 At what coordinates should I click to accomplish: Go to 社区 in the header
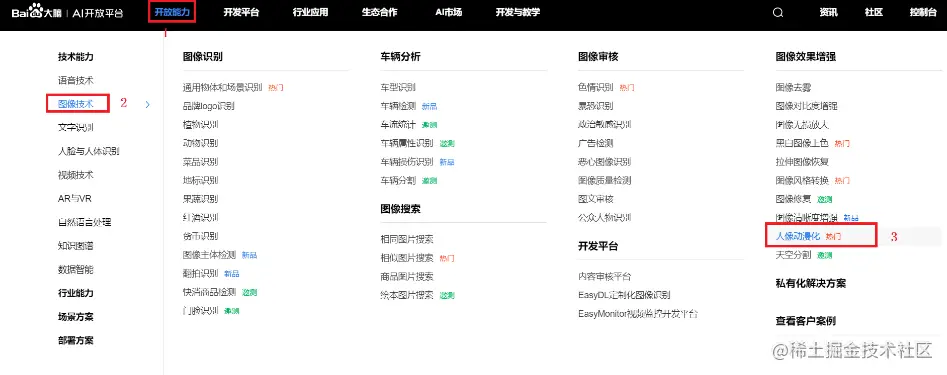pyautogui.click(x=874, y=12)
